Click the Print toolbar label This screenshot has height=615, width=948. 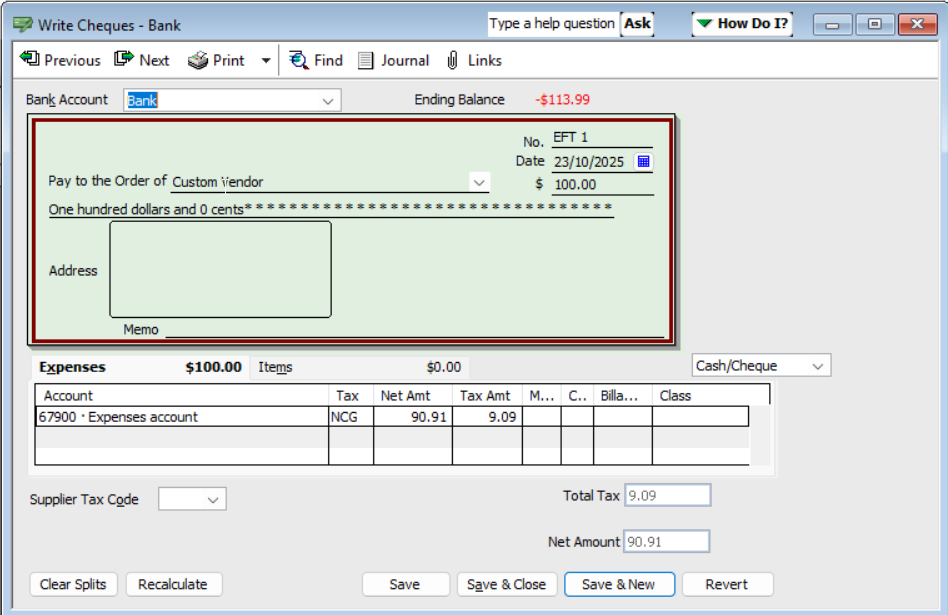[229, 60]
